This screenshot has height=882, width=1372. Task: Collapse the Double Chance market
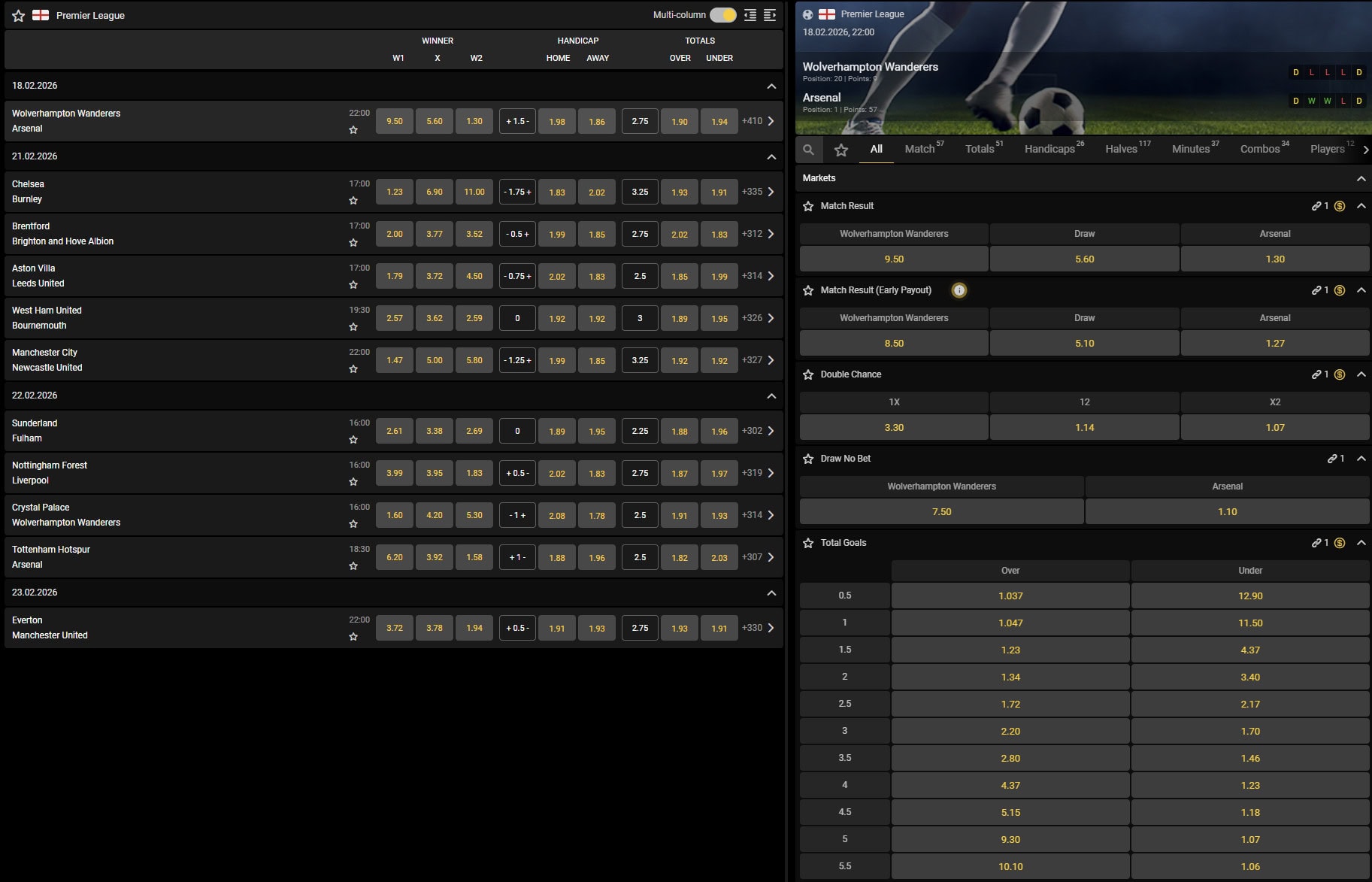click(x=1361, y=374)
